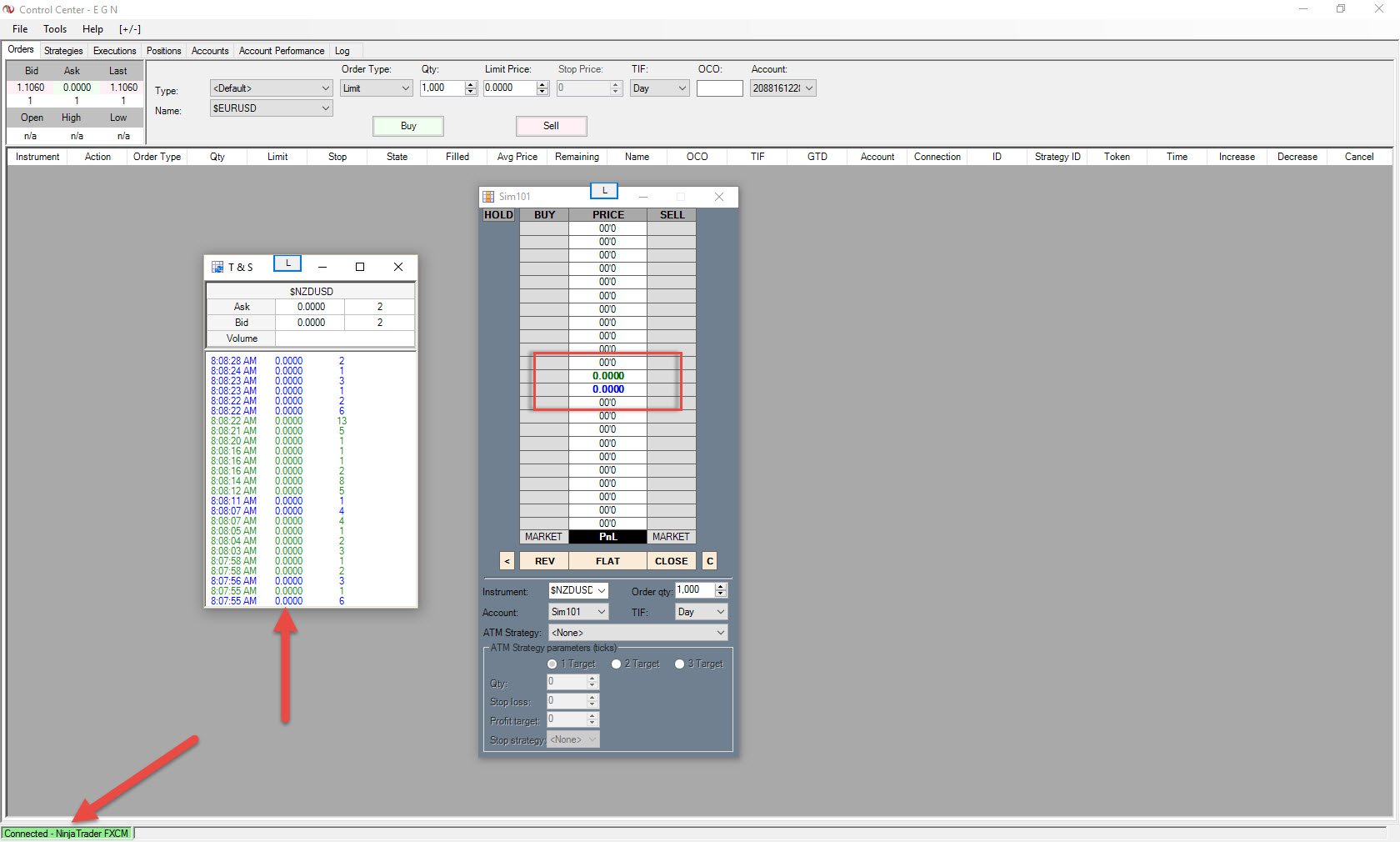Close the T & S window

click(x=398, y=267)
